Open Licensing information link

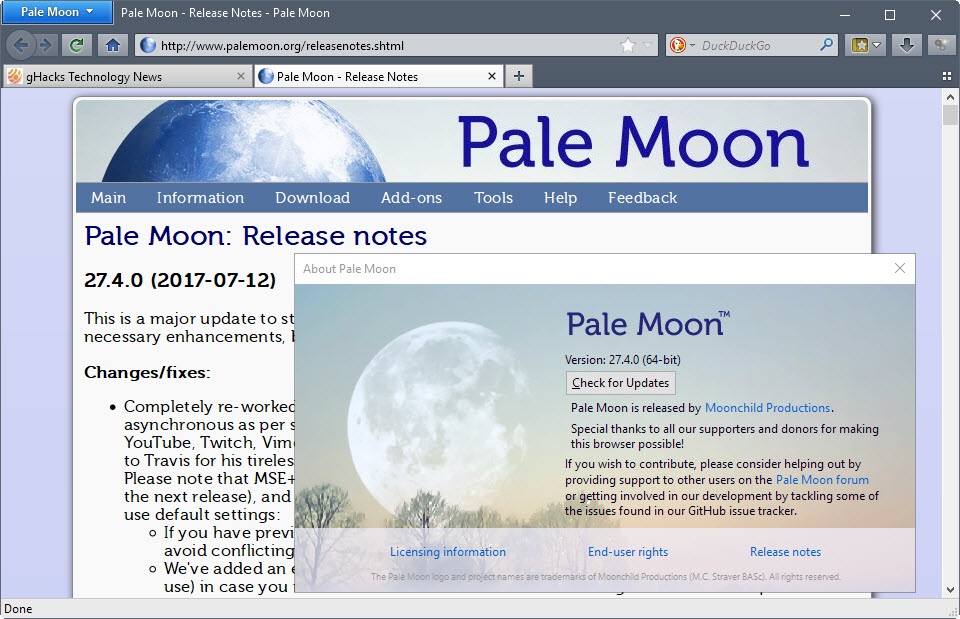[448, 552]
